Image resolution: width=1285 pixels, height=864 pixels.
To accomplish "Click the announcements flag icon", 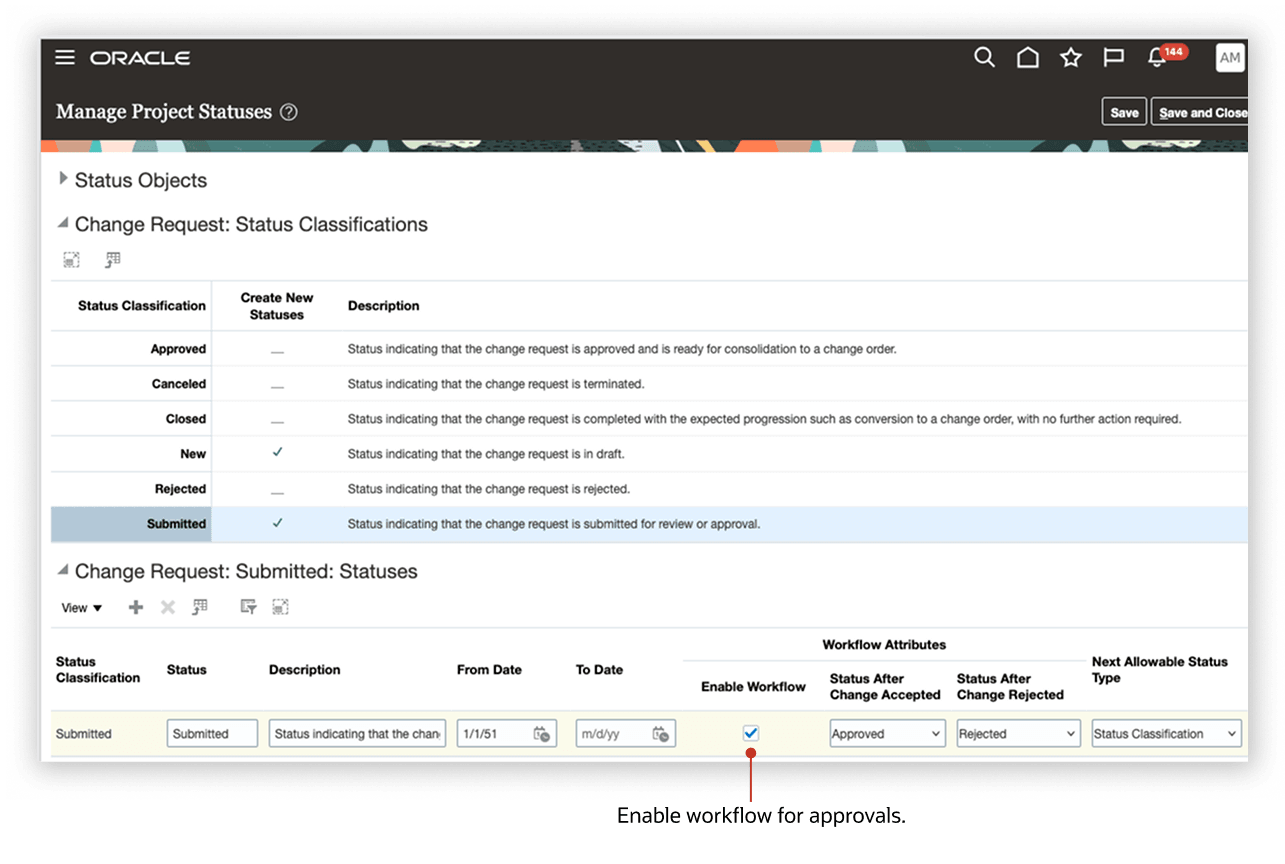I will click(x=1112, y=58).
